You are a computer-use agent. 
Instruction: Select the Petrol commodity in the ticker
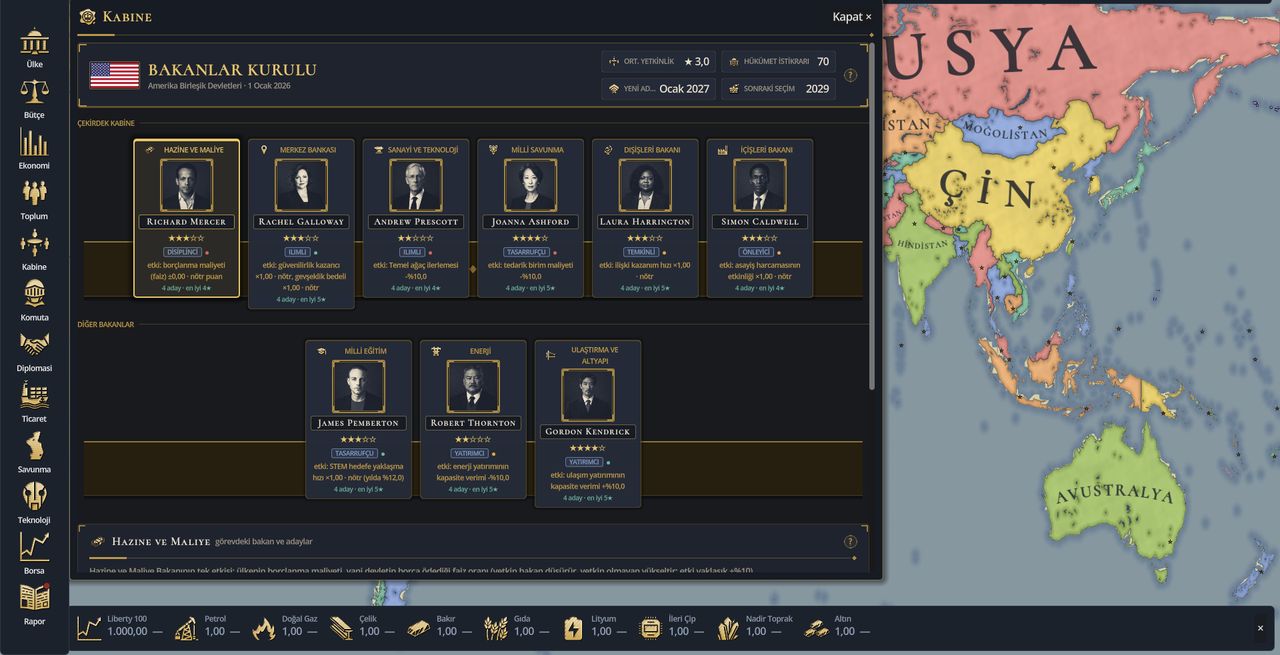206,627
